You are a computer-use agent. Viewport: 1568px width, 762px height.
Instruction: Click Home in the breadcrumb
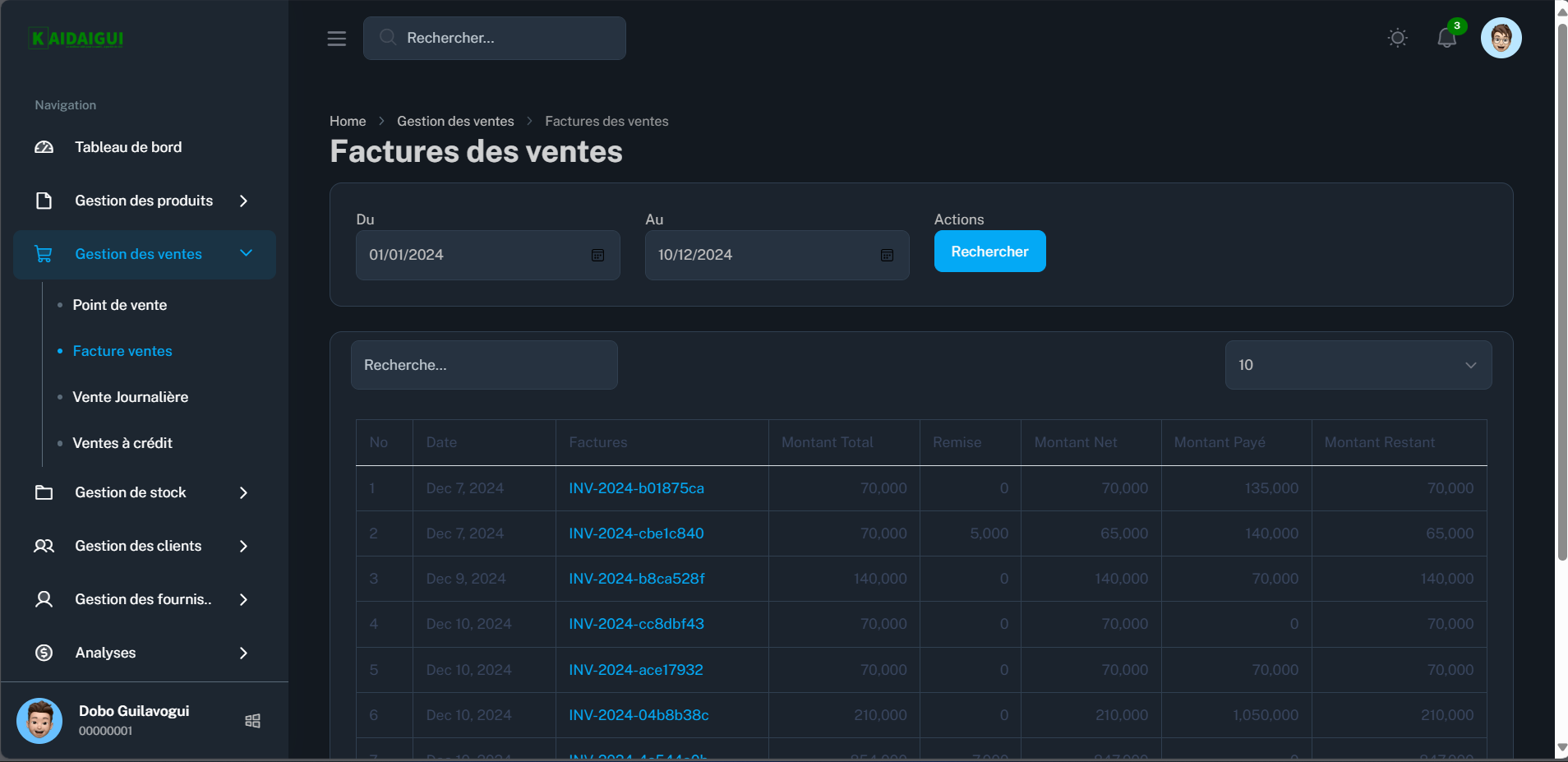348,121
